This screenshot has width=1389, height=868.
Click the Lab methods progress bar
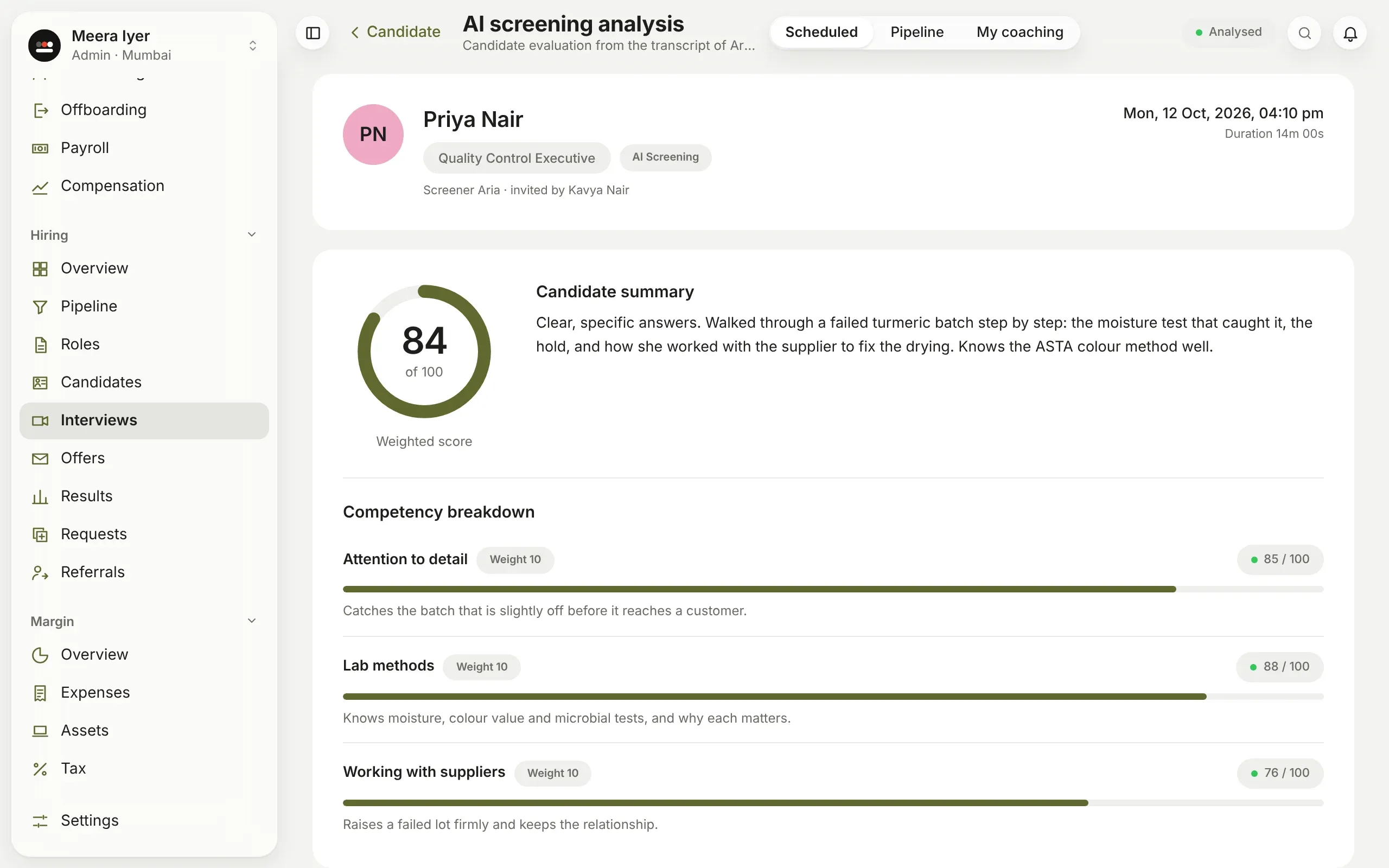[833, 697]
